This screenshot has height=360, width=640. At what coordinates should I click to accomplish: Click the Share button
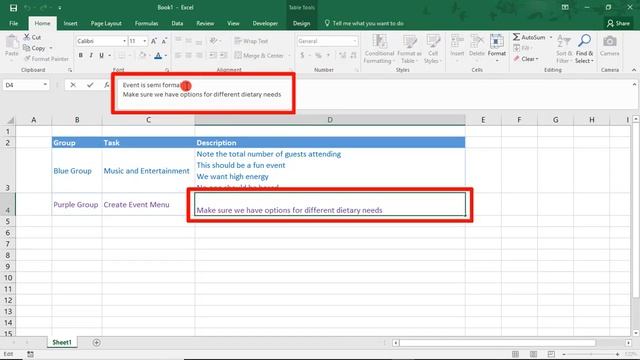(618, 23)
